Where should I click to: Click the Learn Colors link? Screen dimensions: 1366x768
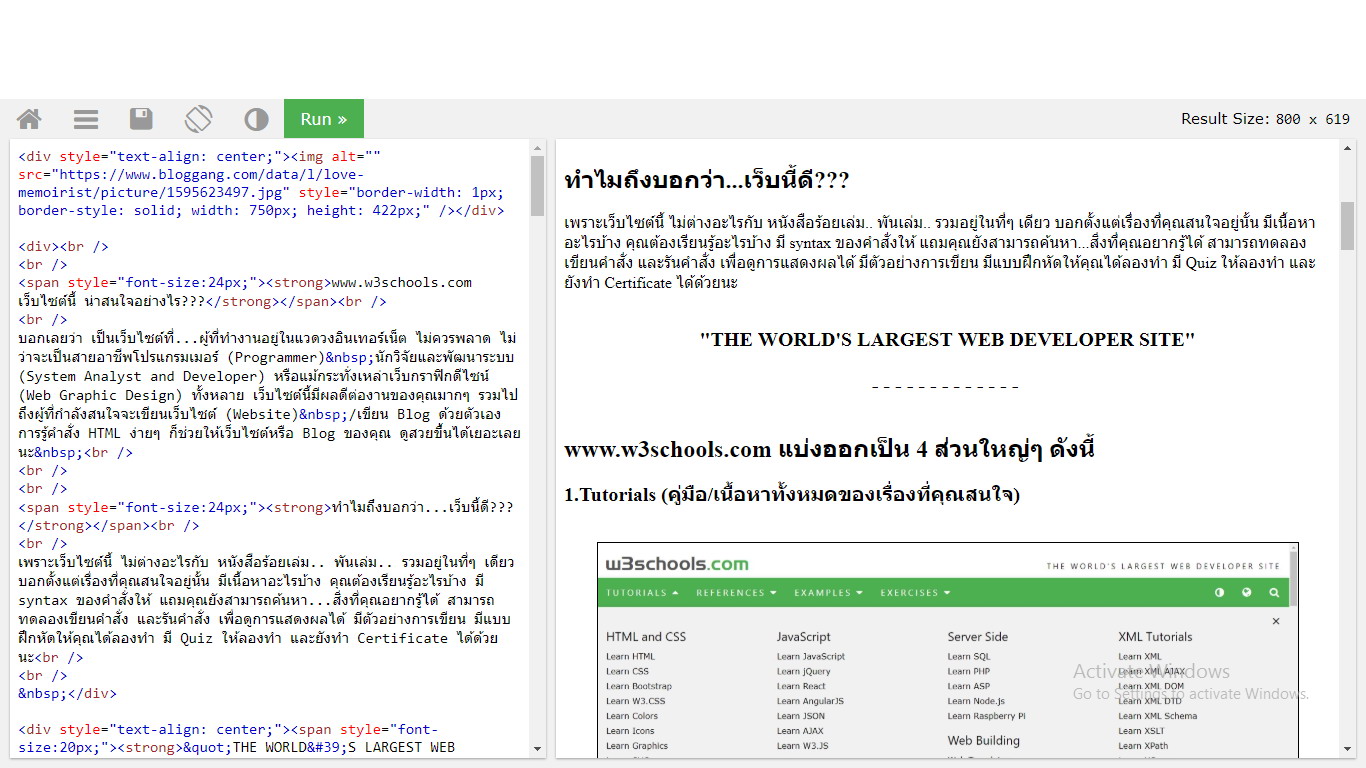pos(632,716)
